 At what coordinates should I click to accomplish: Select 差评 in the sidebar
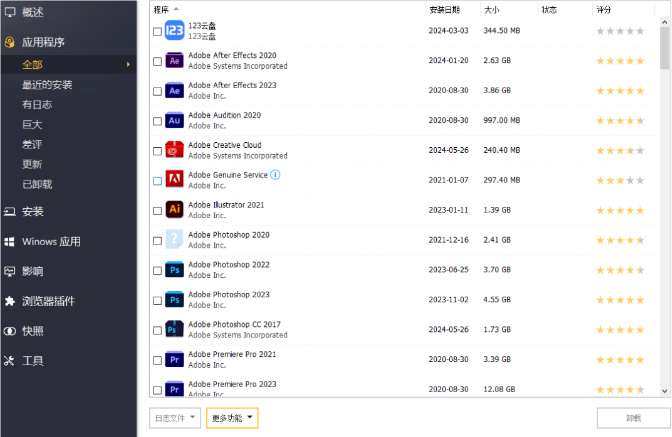32,144
